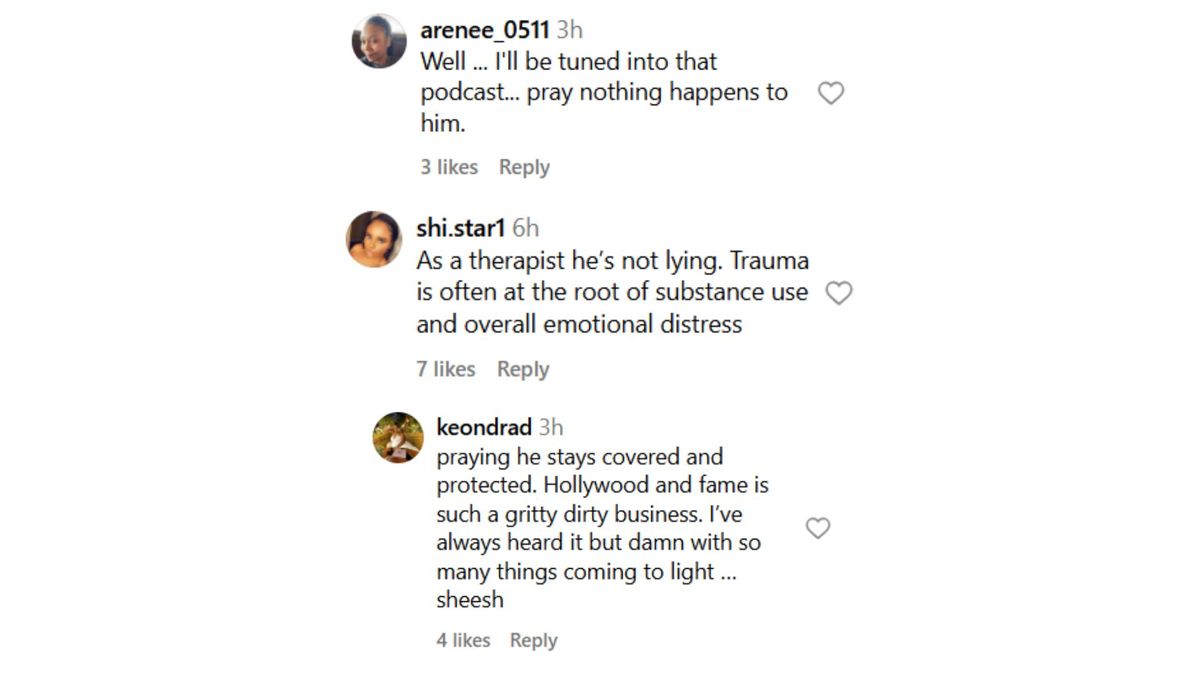
Task: Open '4 likes' list under keondrad's comment
Action: click(x=464, y=639)
